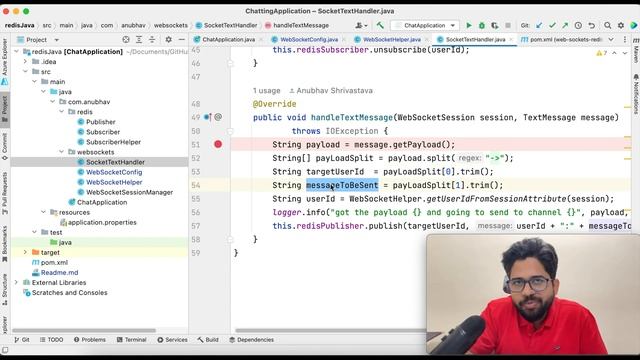Open the Problems tool window tab

coord(90,340)
